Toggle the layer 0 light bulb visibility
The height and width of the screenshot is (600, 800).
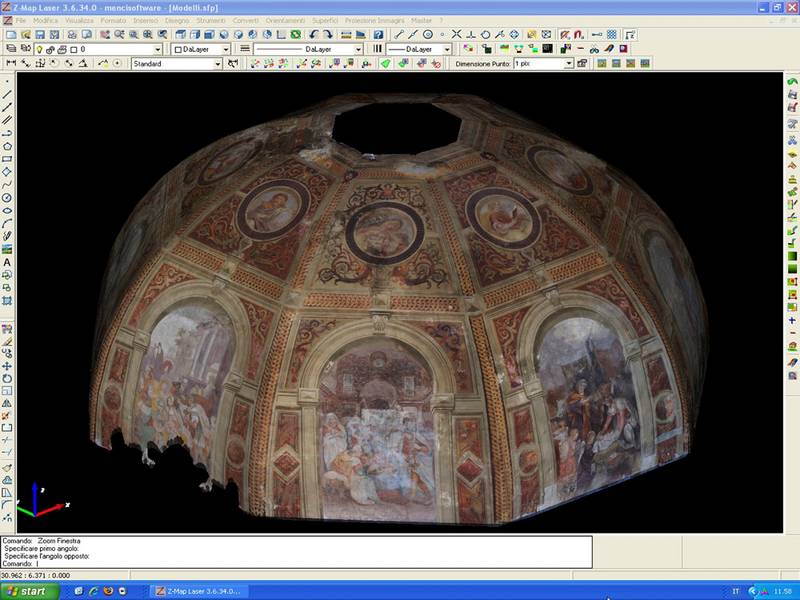tap(39, 49)
